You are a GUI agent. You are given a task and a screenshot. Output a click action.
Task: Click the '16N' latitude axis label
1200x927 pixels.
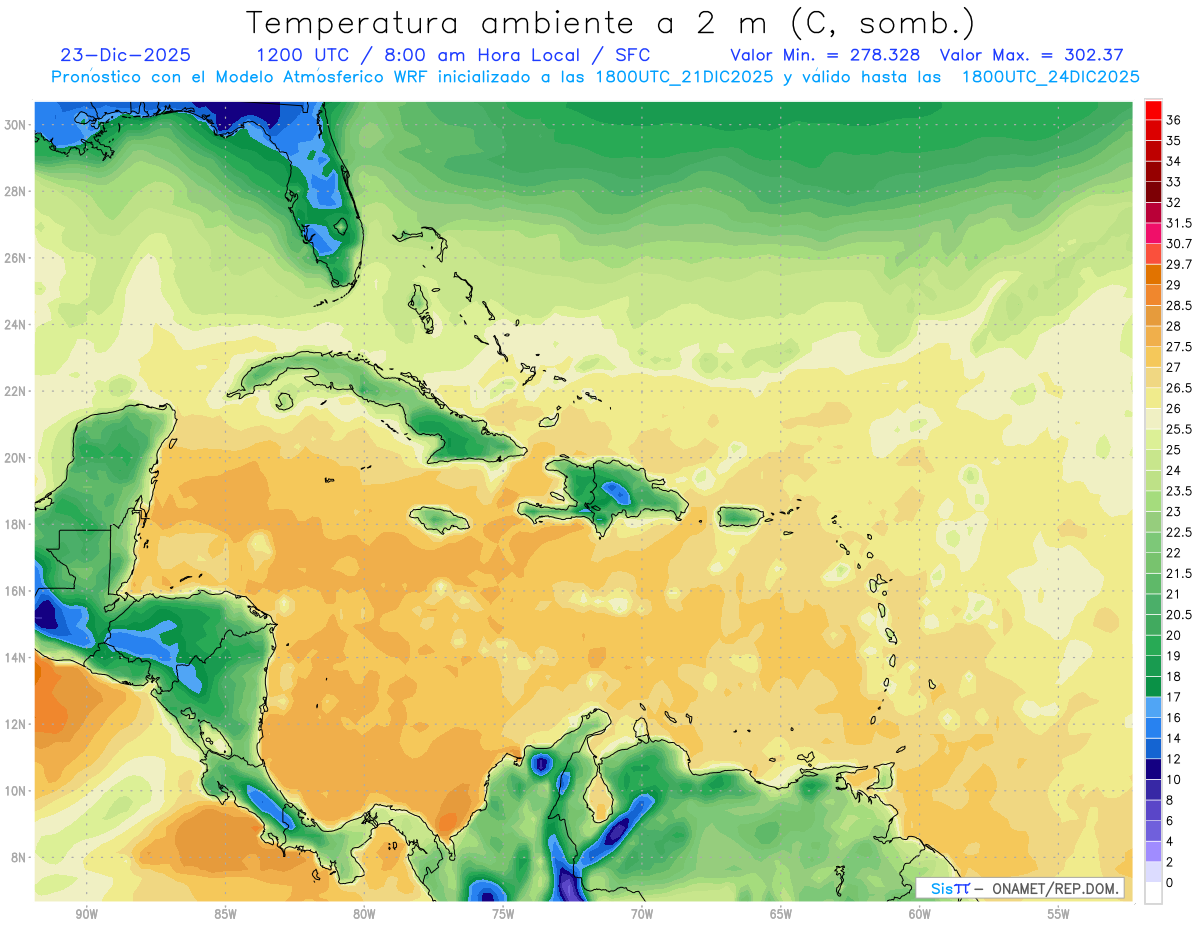click(17, 591)
